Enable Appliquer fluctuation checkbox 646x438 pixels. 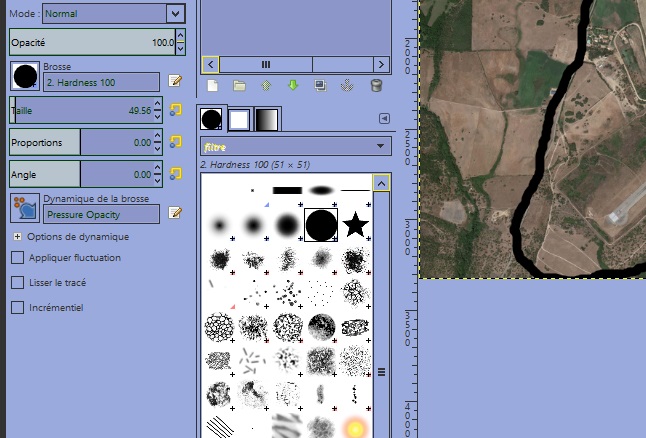click(x=17, y=258)
